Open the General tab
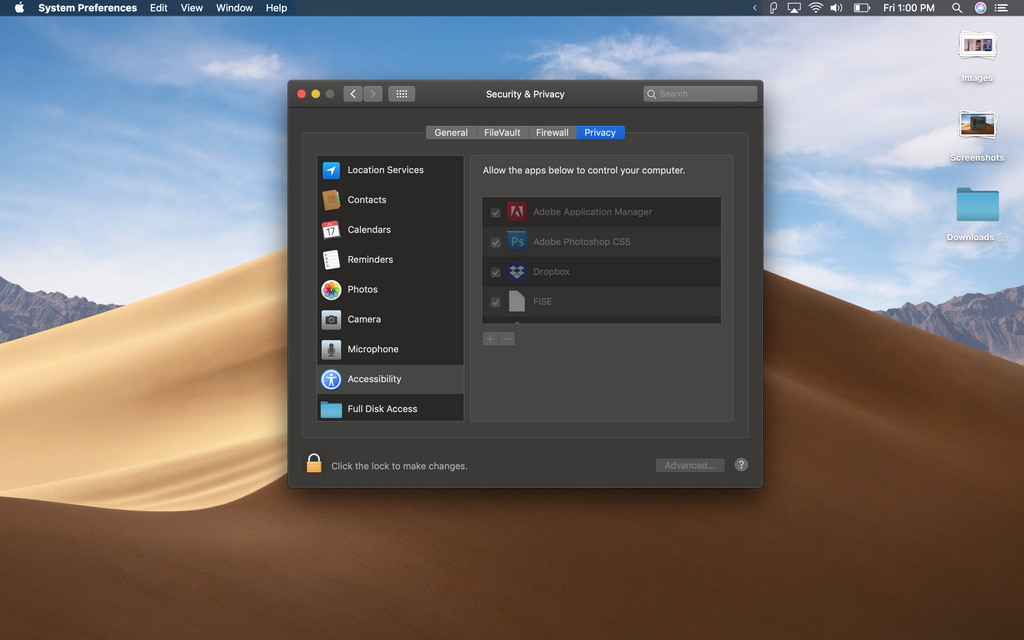Image resolution: width=1024 pixels, height=640 pixels. [x=451, y=133]
